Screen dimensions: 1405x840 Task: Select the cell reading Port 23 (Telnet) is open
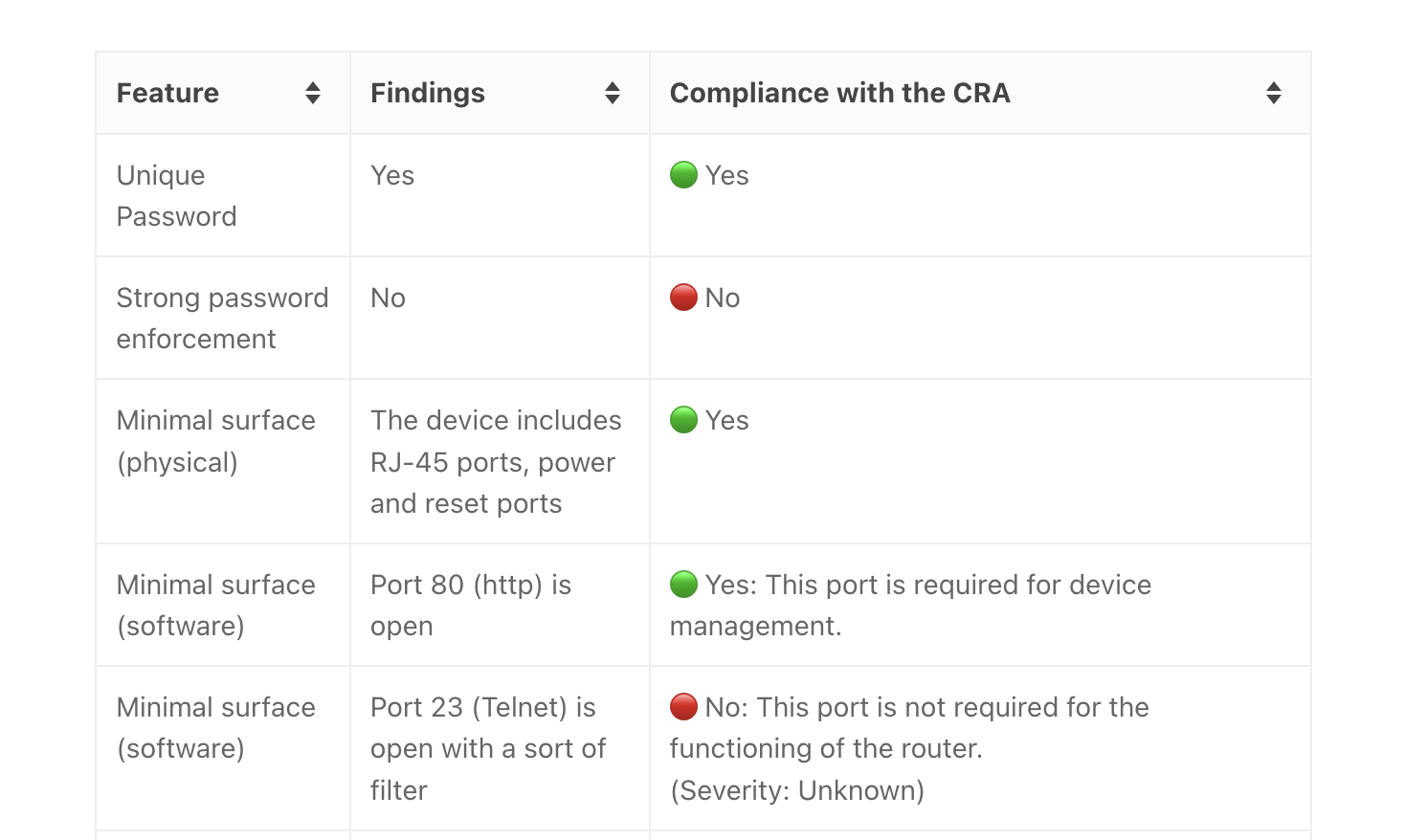[488, 748]
